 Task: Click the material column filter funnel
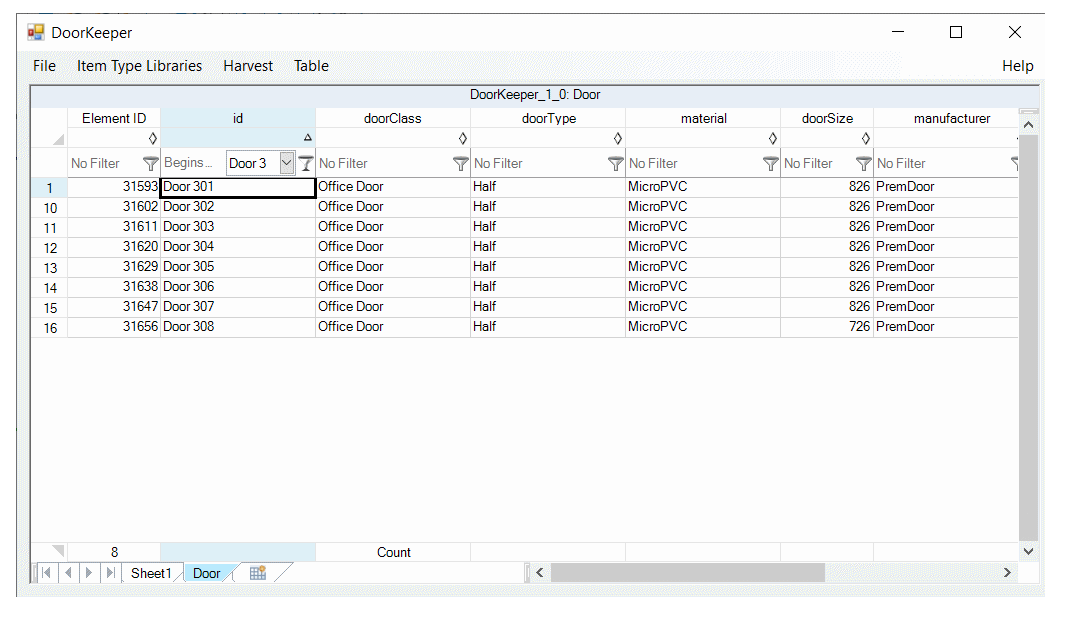pos(770,163)
